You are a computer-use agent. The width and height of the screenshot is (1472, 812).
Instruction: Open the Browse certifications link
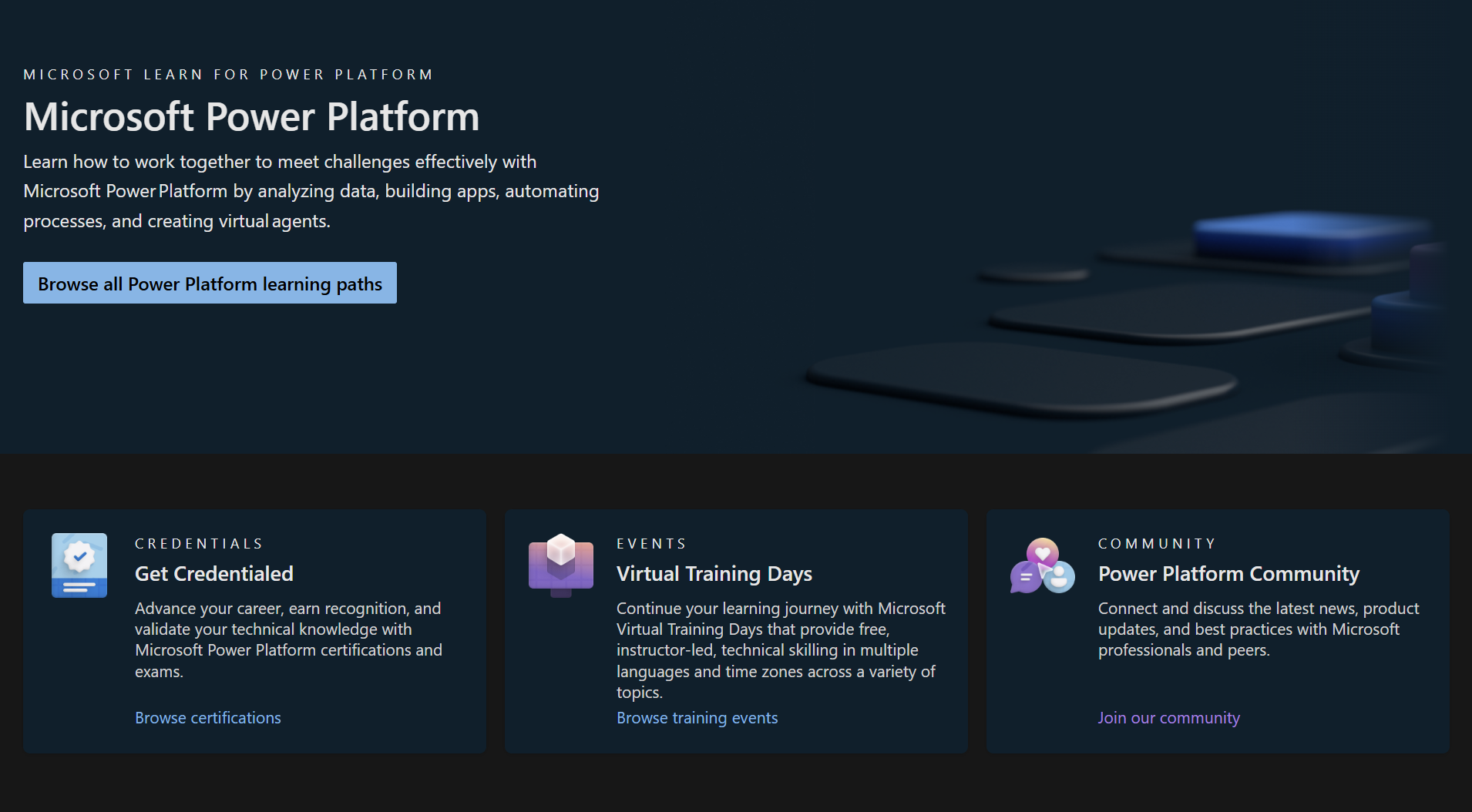tap(208, 717)
